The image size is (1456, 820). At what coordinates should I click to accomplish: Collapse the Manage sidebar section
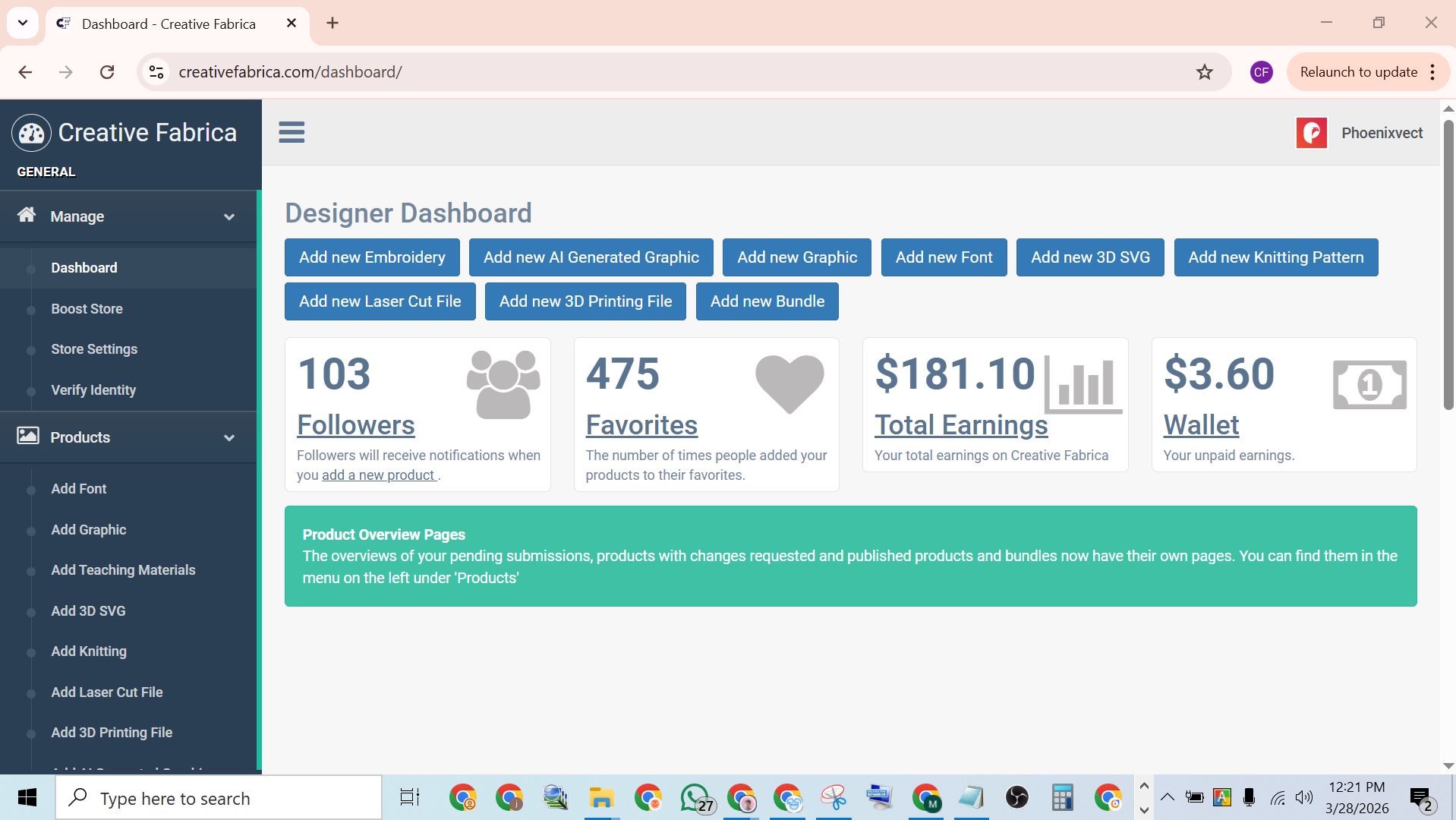[228, 217]
